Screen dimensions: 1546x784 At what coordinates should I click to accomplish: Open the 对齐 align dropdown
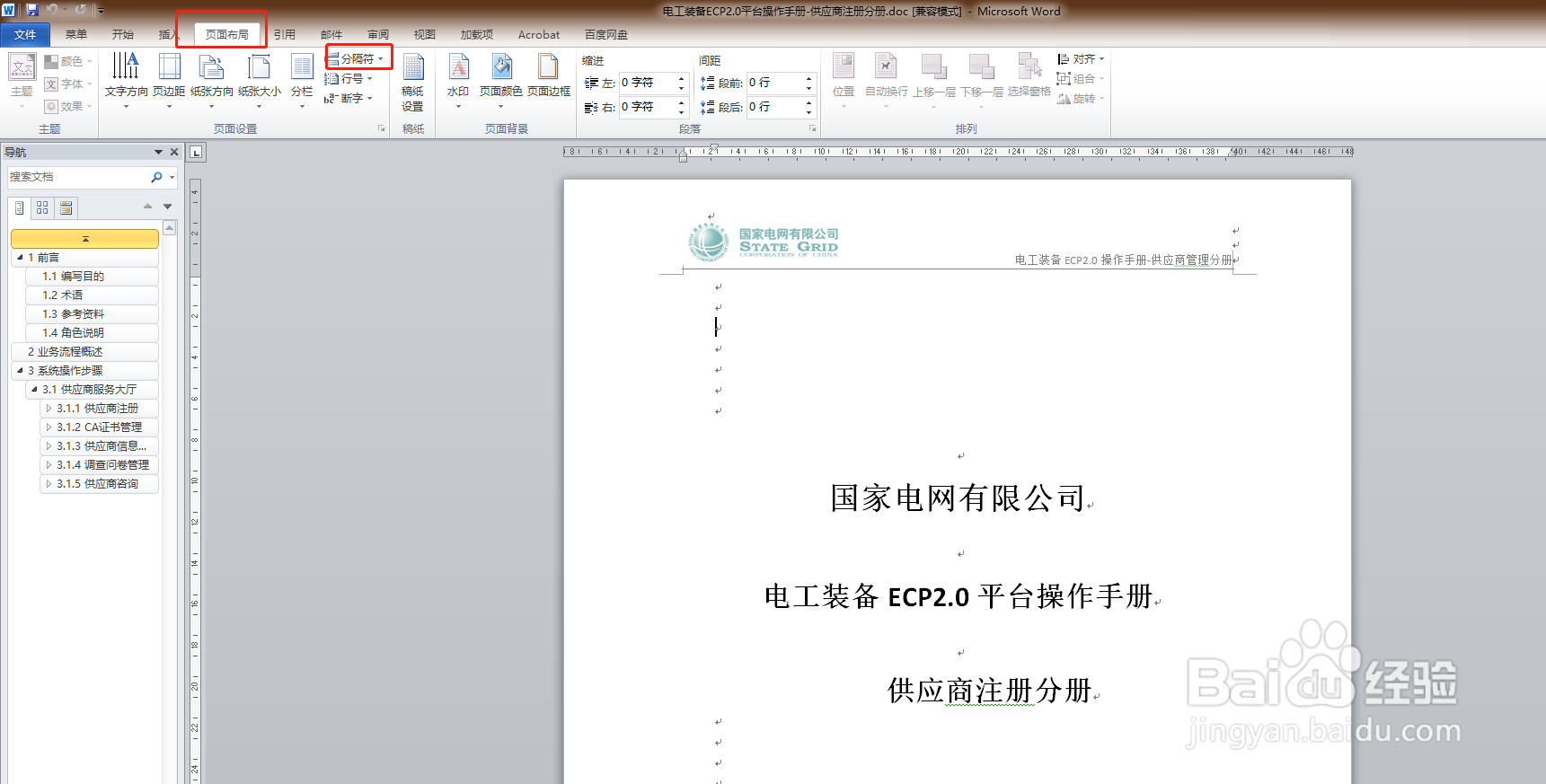point(1081,58)
